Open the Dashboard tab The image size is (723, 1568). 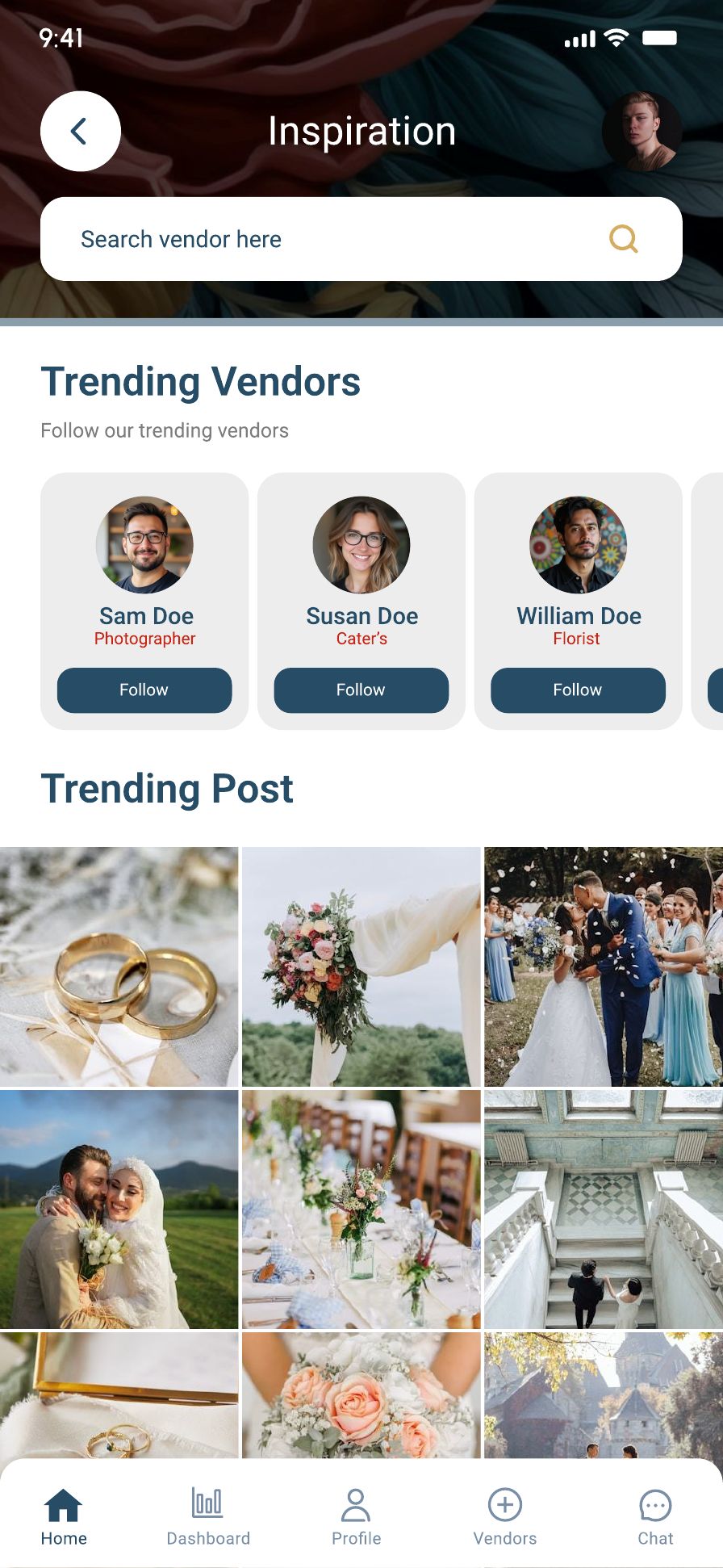click(208, 1517)
